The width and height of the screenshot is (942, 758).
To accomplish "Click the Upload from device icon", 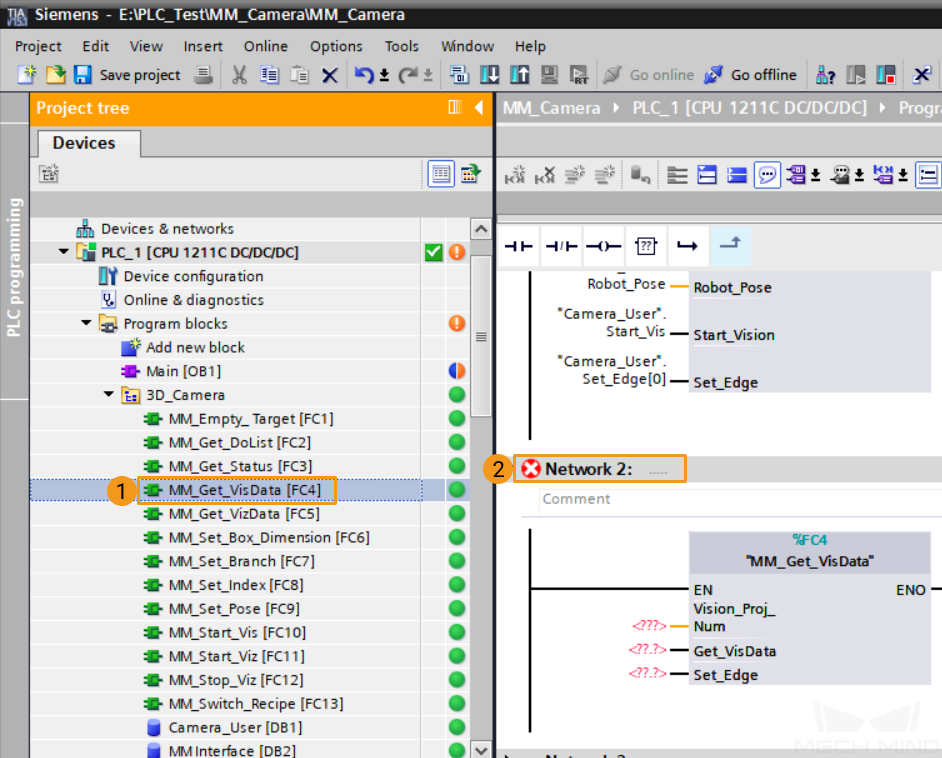I will pos(520,74).
